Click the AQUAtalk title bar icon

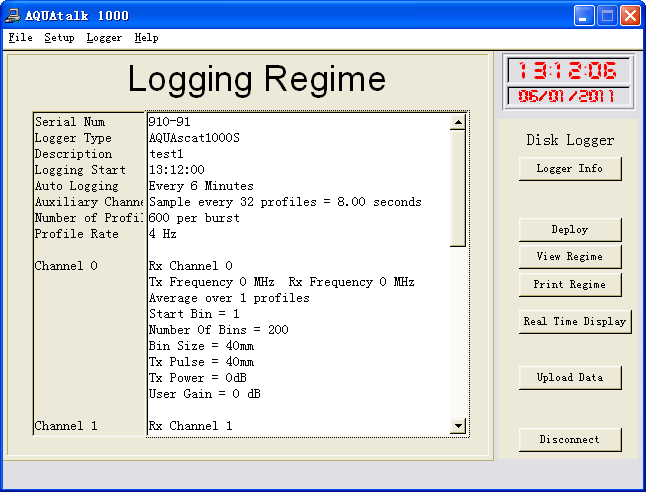(x=14, y=16)
